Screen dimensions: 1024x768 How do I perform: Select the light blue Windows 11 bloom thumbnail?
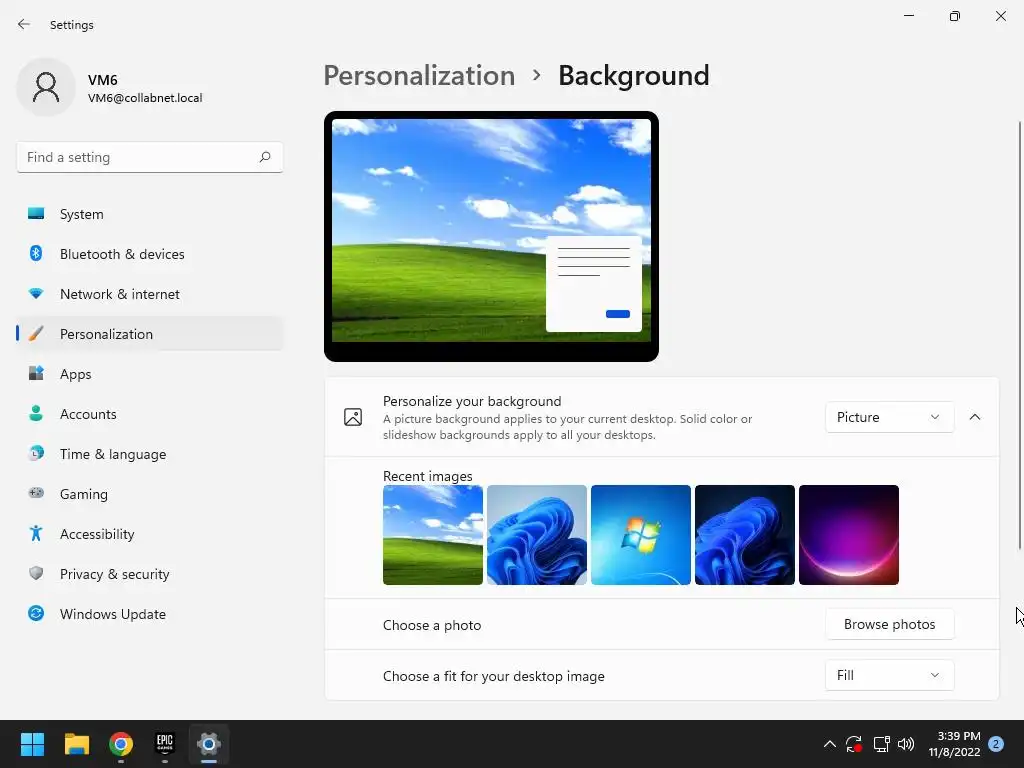point(537,535)
